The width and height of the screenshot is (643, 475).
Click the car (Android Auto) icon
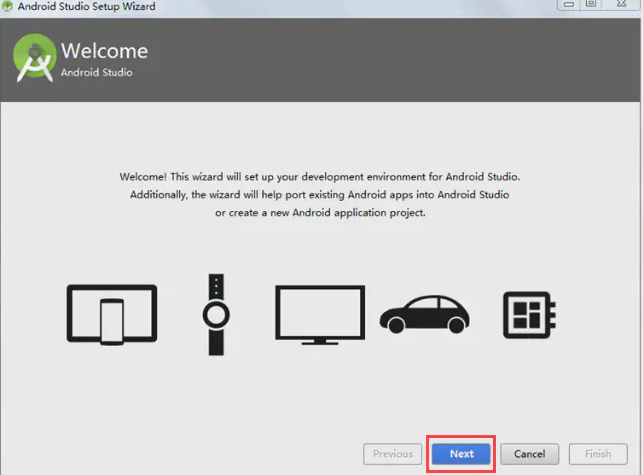(425, 314)
